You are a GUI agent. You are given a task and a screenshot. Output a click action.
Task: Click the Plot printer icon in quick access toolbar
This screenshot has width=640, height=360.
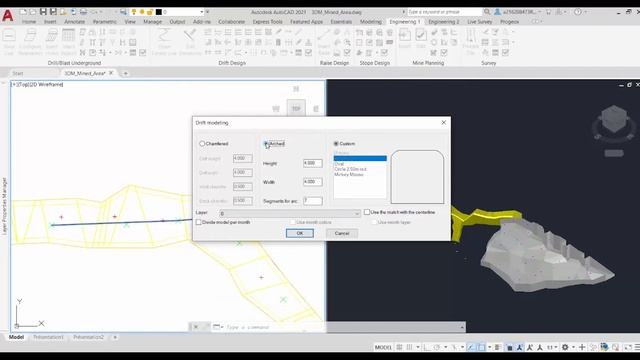pyautogui.click(x=83, y=12)
